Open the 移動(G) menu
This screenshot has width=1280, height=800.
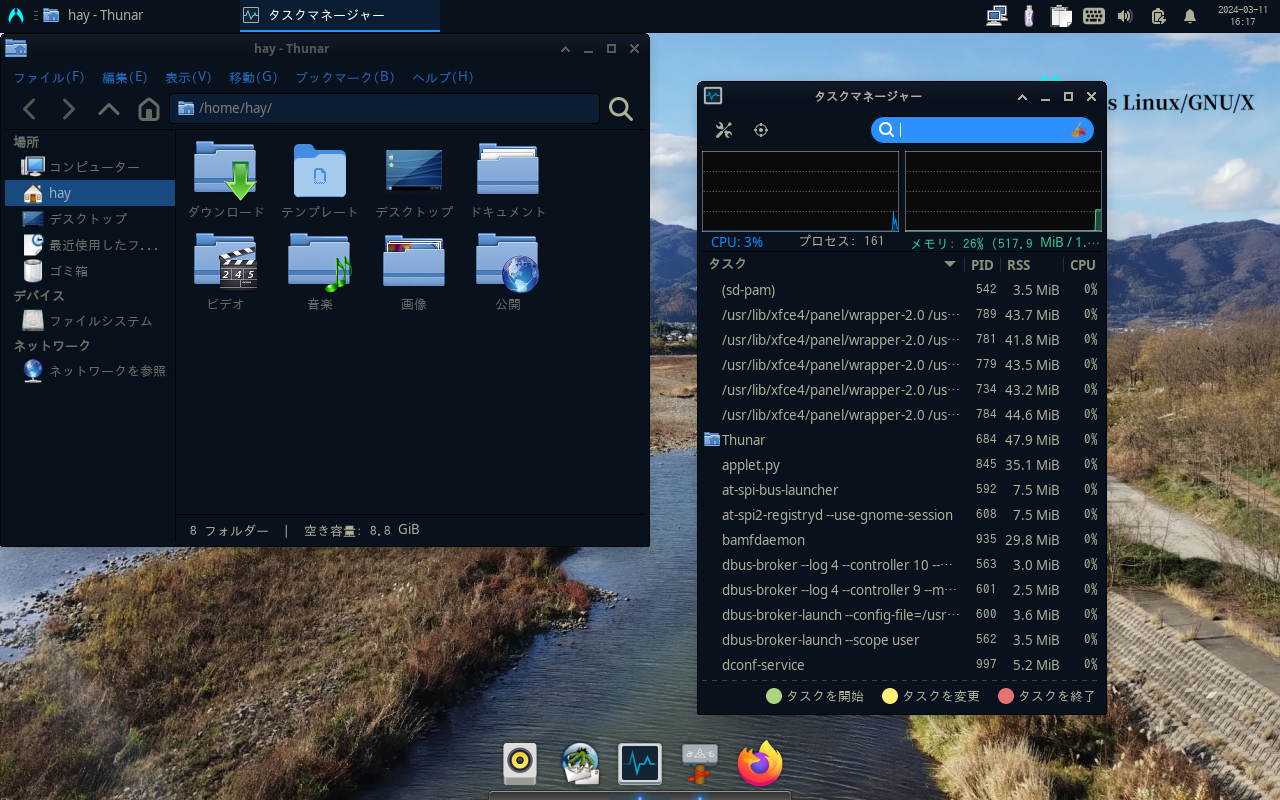[x=253, y=77]
